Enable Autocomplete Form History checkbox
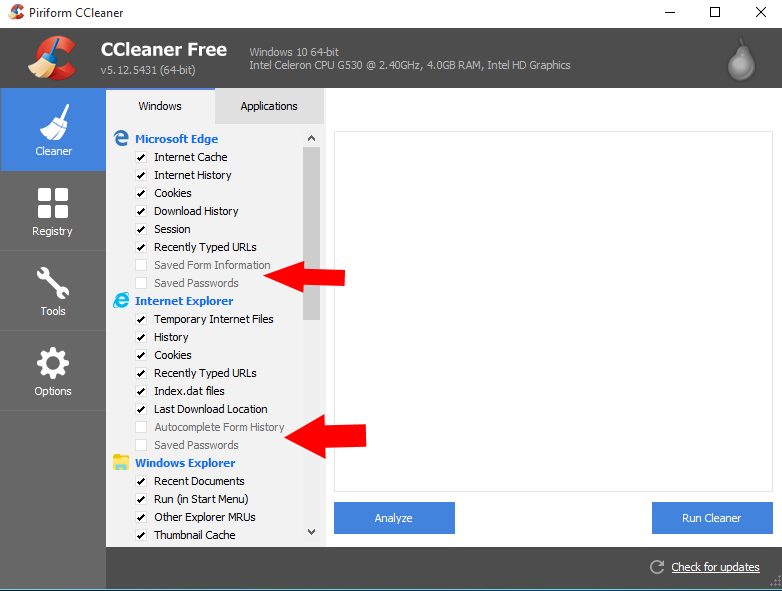 [x=141, y=428]
